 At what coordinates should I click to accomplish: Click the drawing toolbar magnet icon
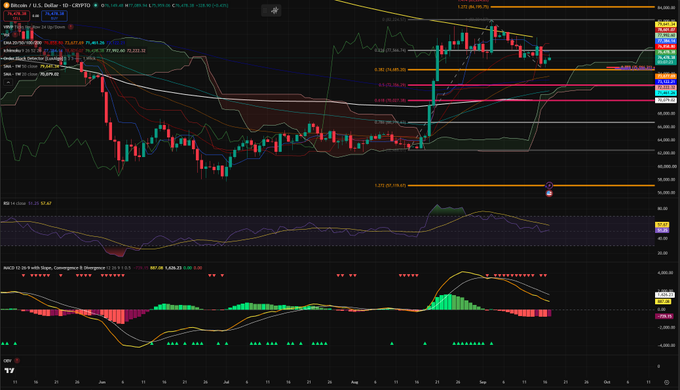click(275, 10)
